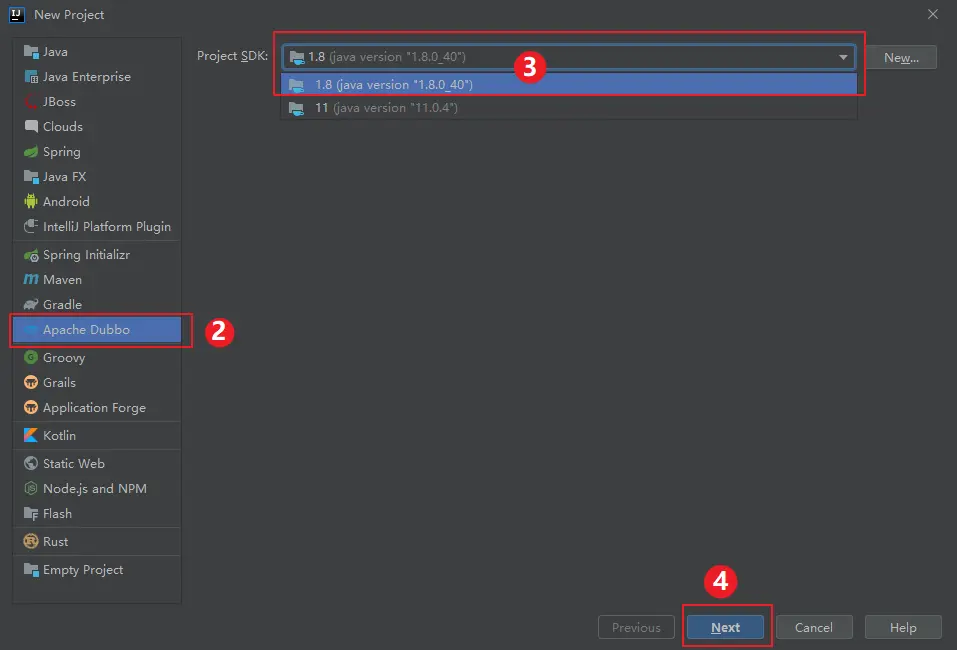
Task: Select the Static Web globe icon
Action: point(31,464)
